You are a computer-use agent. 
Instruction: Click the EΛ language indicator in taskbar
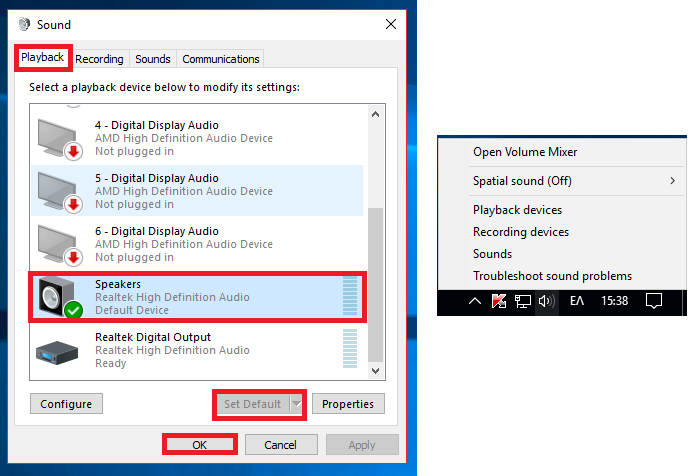(x=578, y=301)
